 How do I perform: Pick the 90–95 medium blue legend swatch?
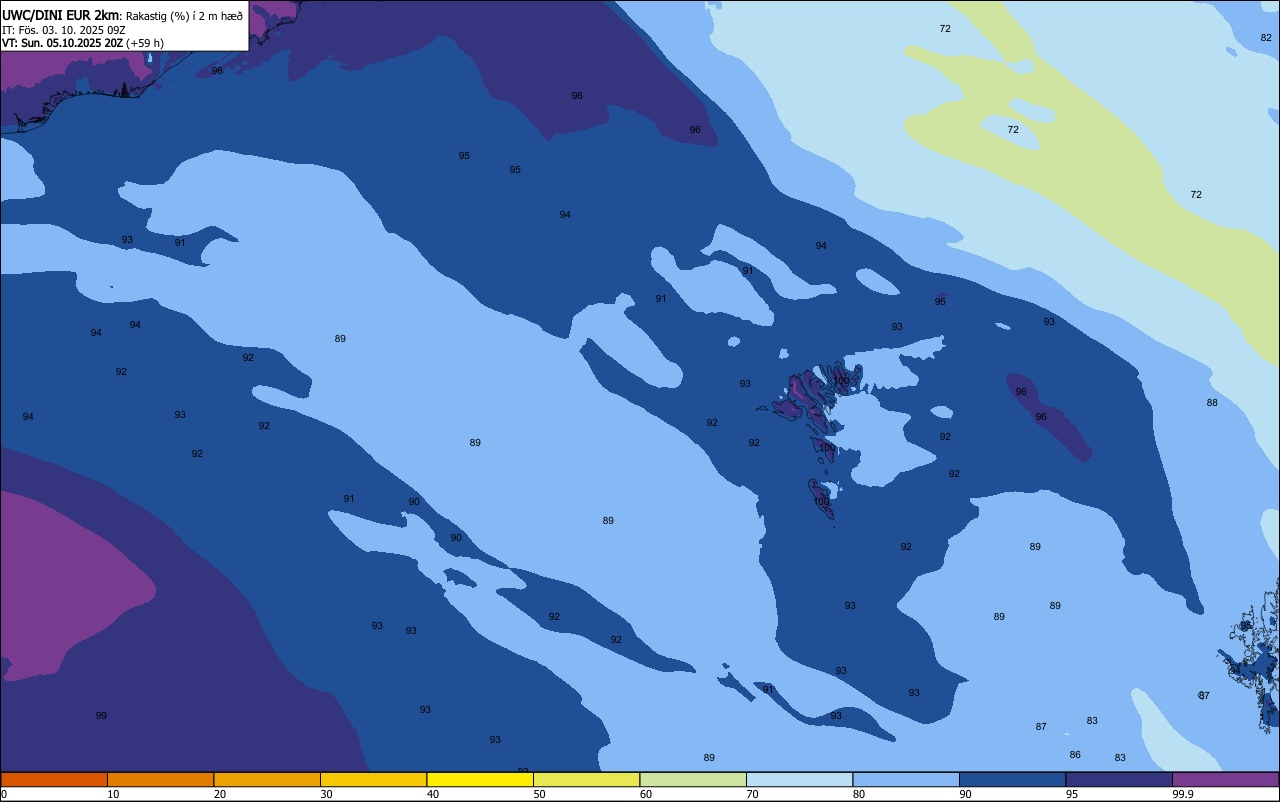(x=1012, y=779)
